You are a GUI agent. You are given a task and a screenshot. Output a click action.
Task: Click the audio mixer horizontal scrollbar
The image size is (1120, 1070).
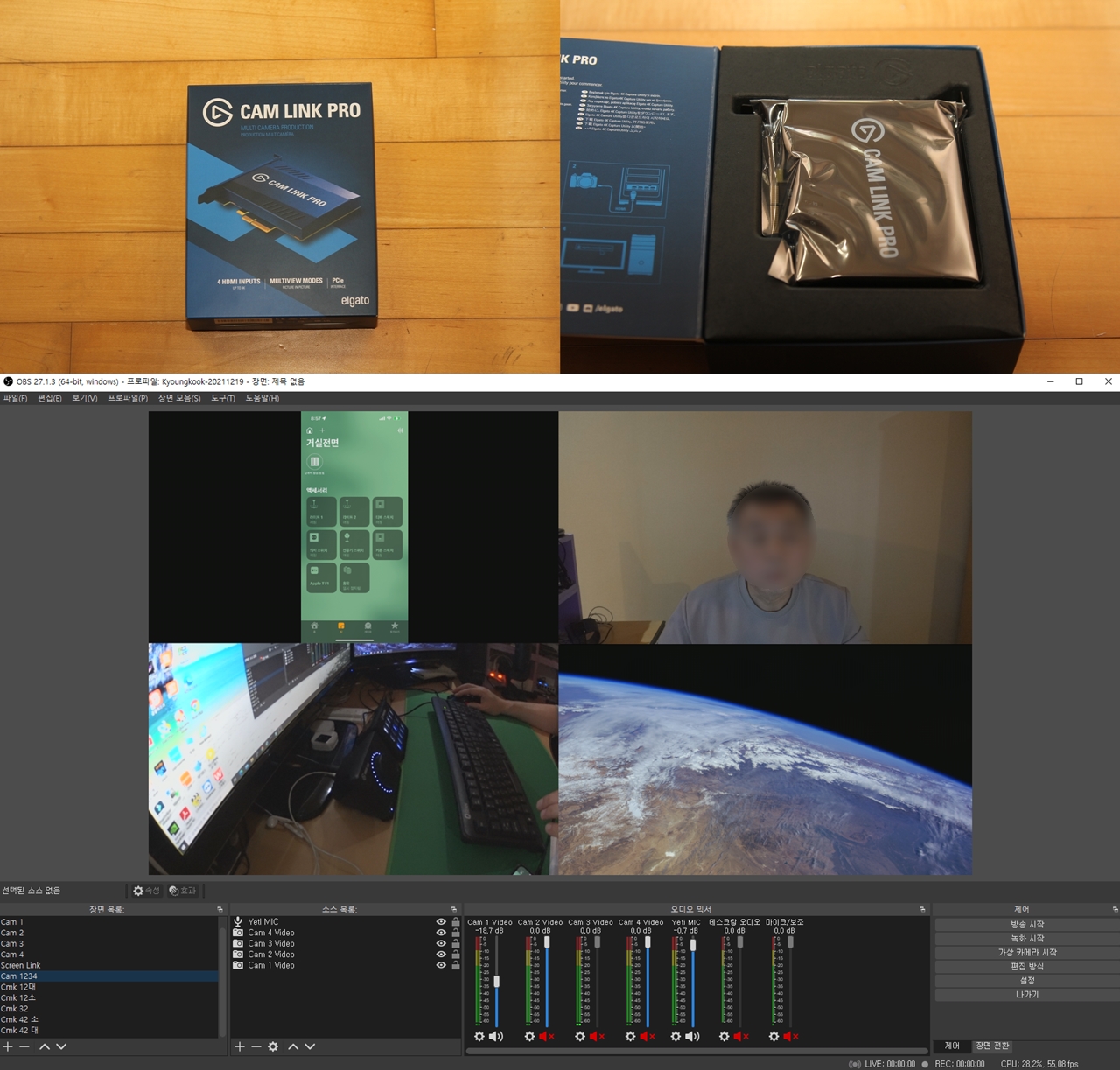[696, 1051]
